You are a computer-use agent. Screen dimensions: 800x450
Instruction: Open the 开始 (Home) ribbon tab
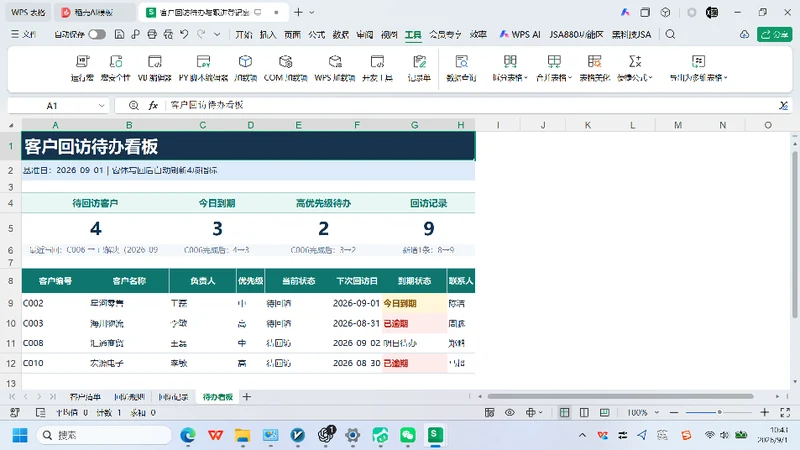(244, 34)
